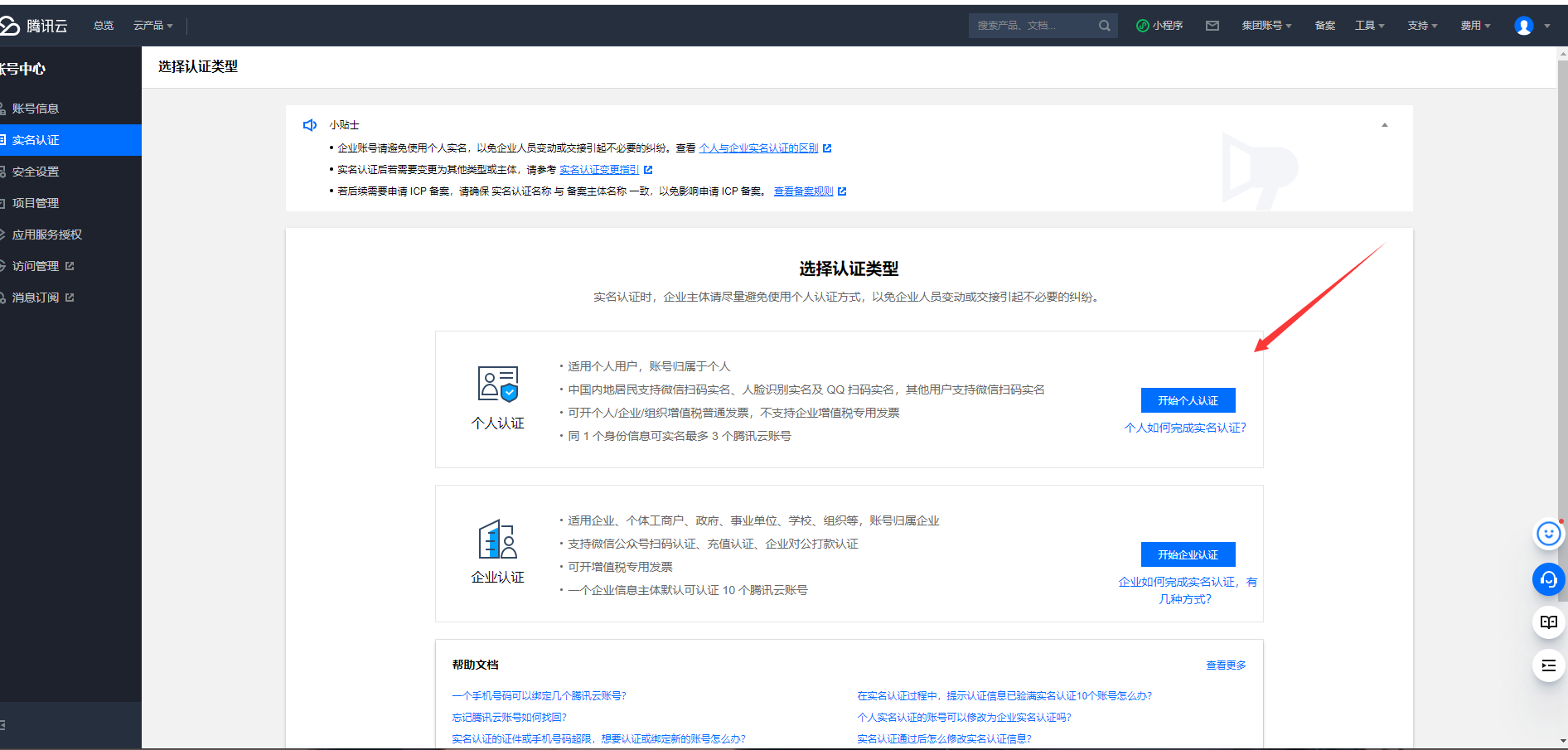This screenshot has width=1568, height=750.
Task: Open the user avatar menu
Action: (x=1523, y=26)
